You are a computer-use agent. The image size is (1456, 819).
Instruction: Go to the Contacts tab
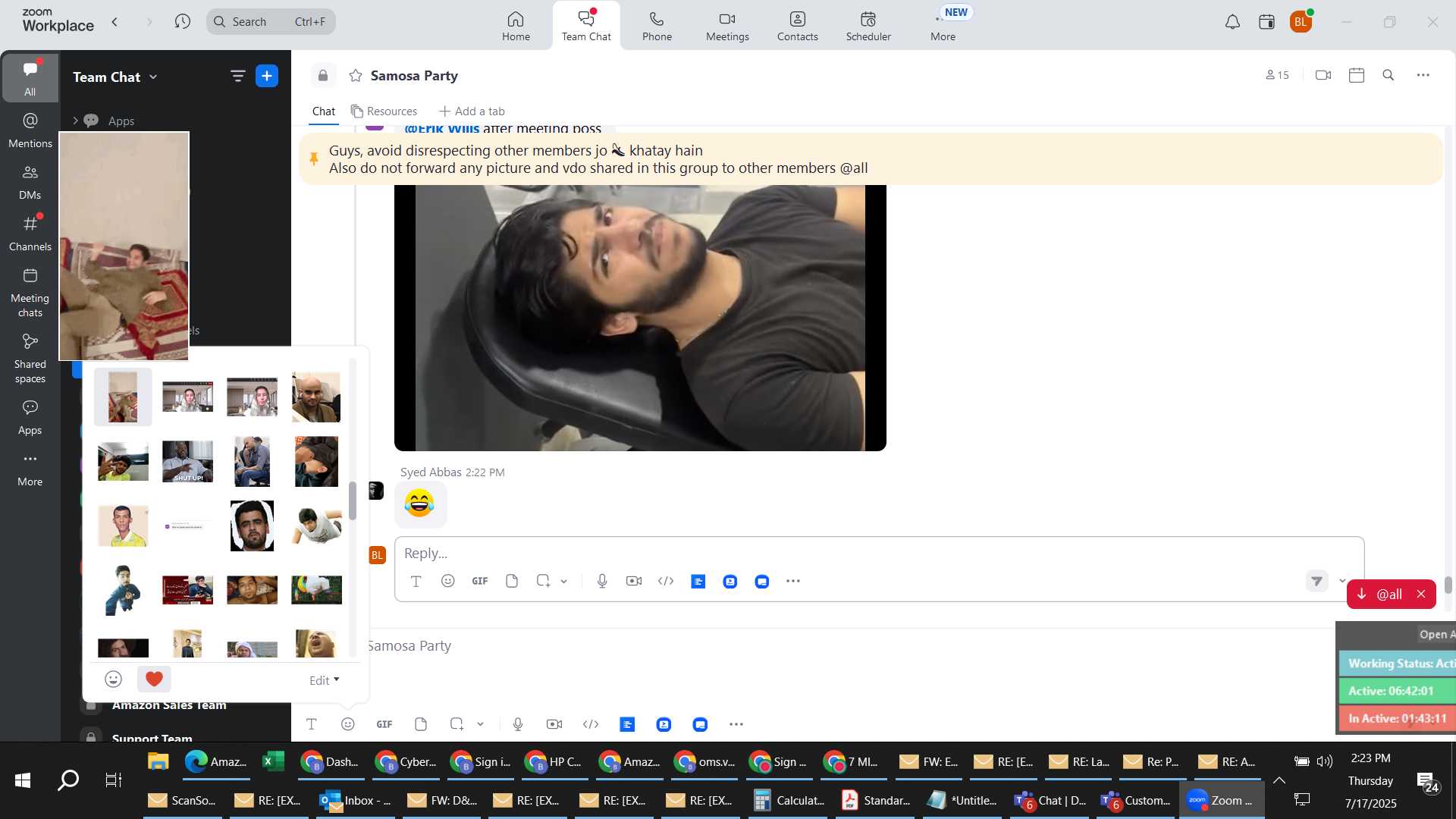[x=797, y=26]
